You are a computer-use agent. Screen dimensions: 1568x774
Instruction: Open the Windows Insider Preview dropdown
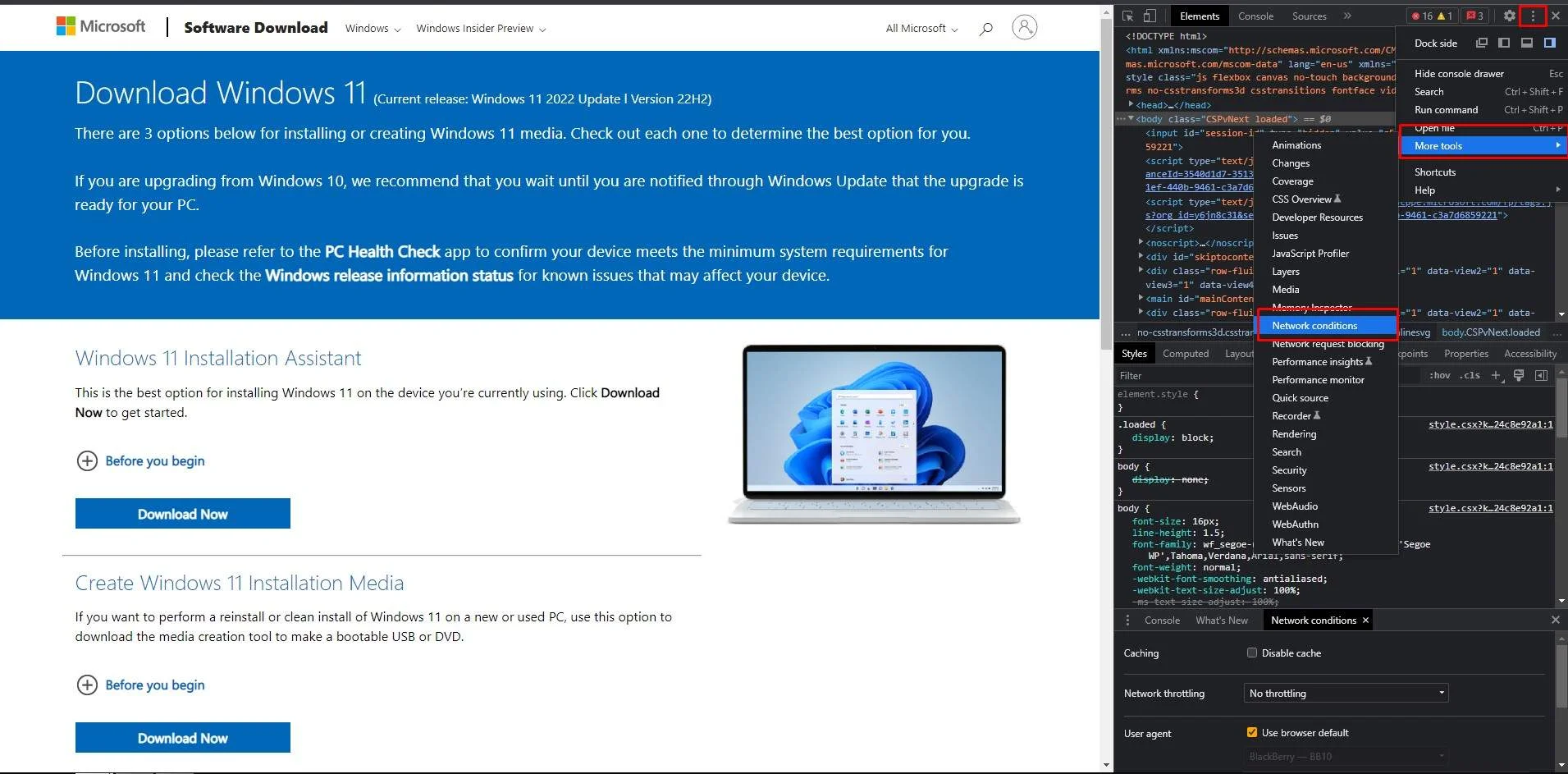click(x=481, y=29)
